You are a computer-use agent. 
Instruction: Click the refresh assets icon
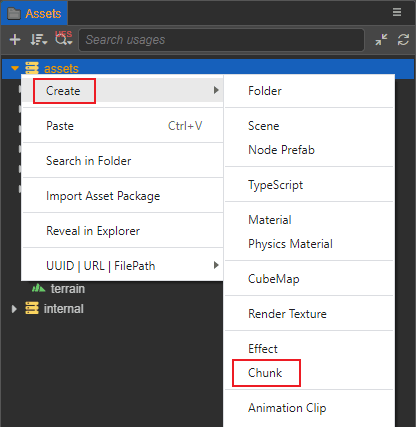click(x=403, y=40)
